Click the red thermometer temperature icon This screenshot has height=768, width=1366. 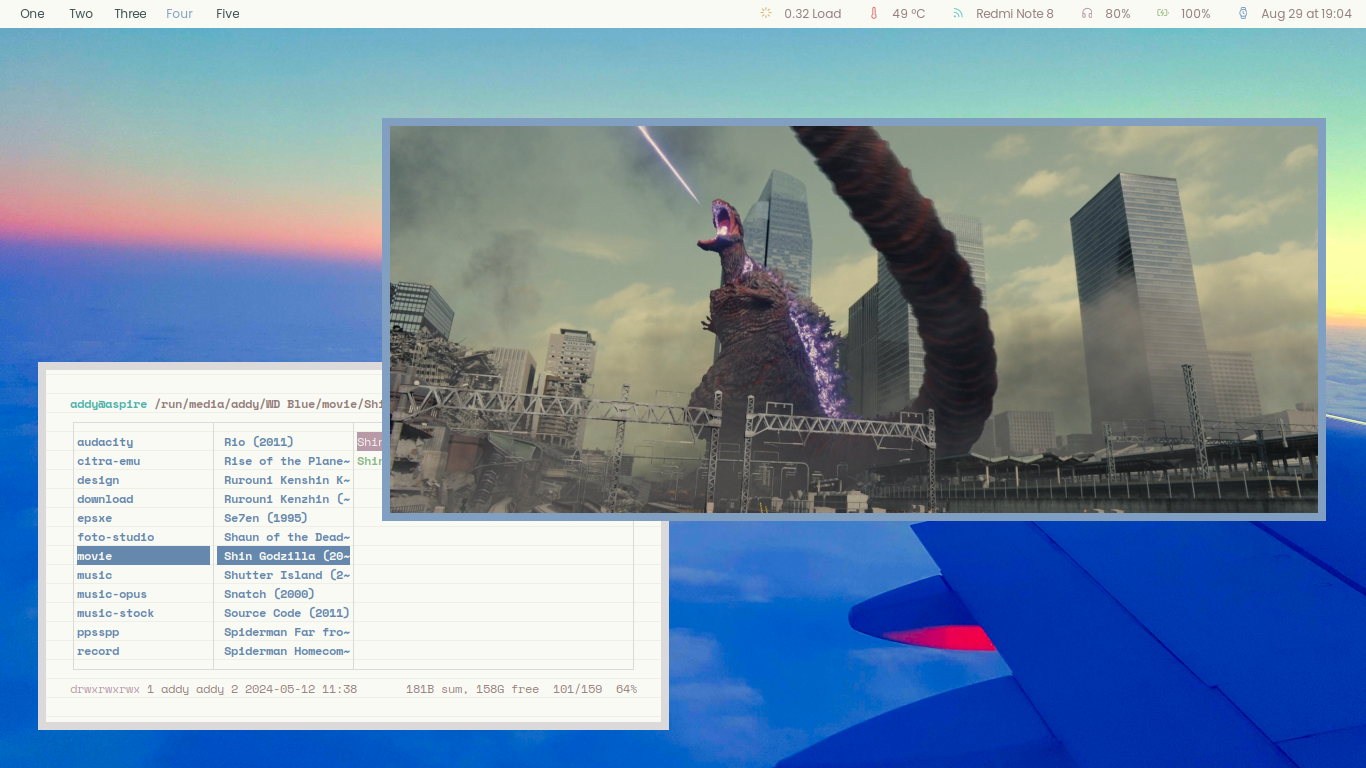tap(873, 14)
